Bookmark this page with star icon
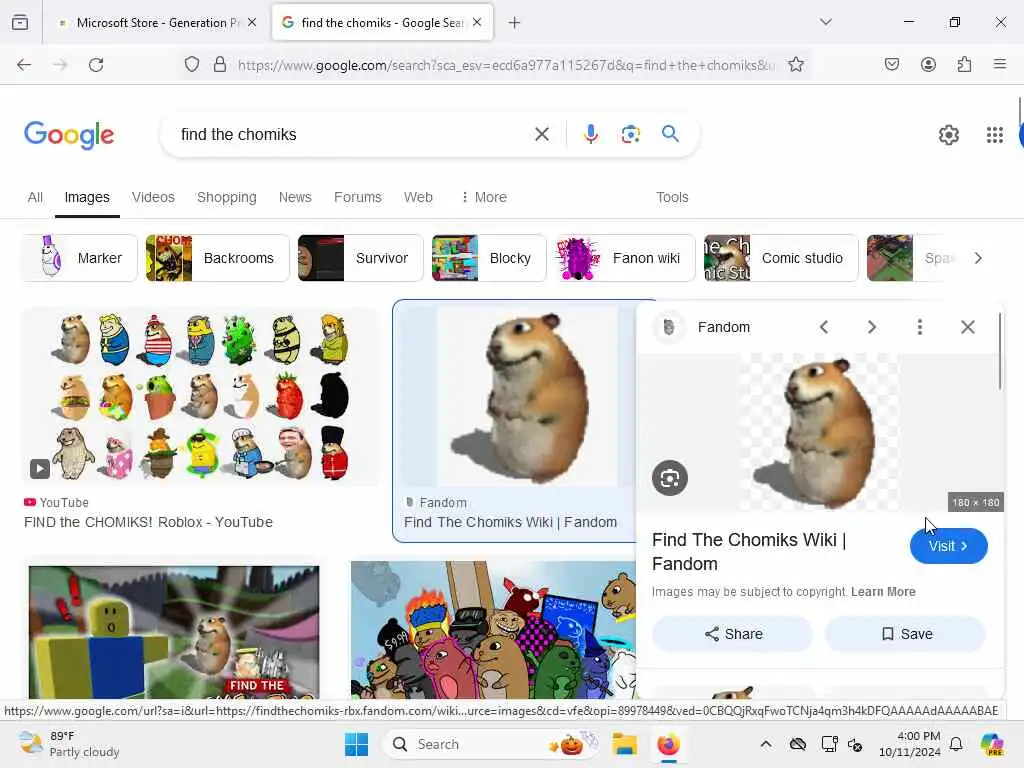 (x=795, y=65)
